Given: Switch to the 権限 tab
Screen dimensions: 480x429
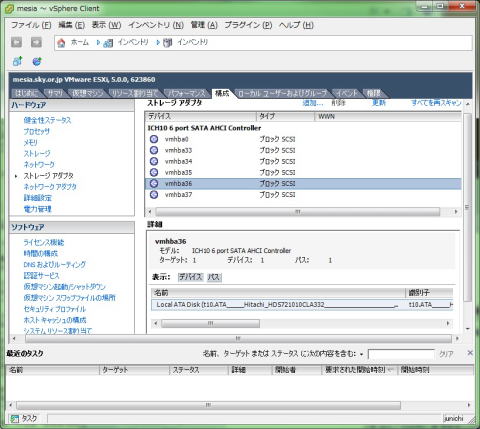Looking at the screenshot, I should pyautogui.click(x=374, y=93).
